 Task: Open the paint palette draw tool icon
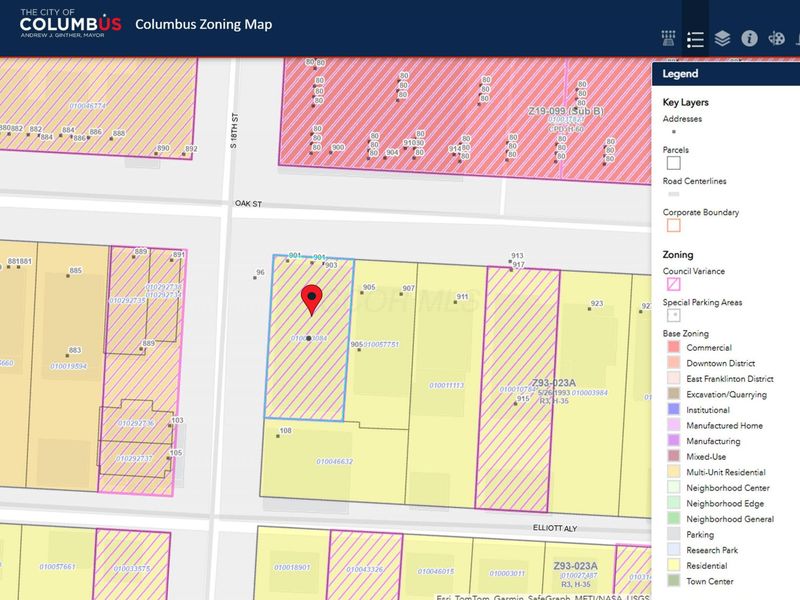coord(777,38)
